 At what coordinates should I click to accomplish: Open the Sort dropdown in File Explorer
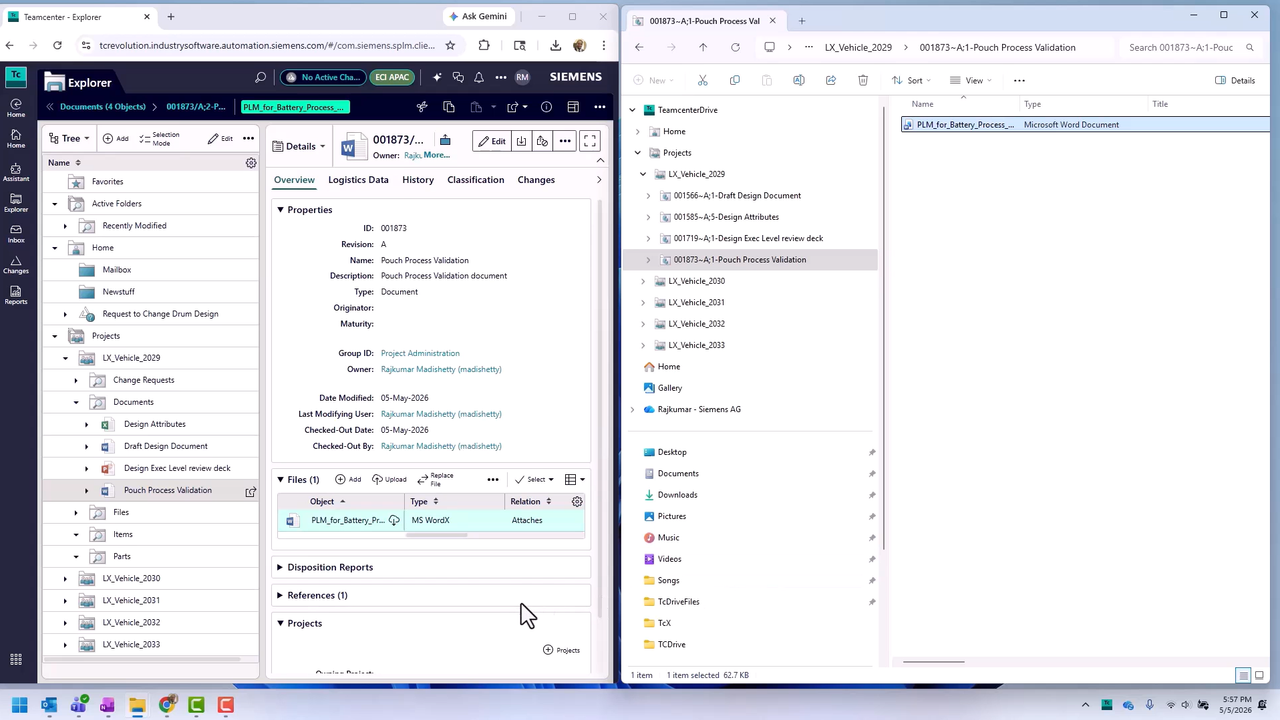[911, 80]
